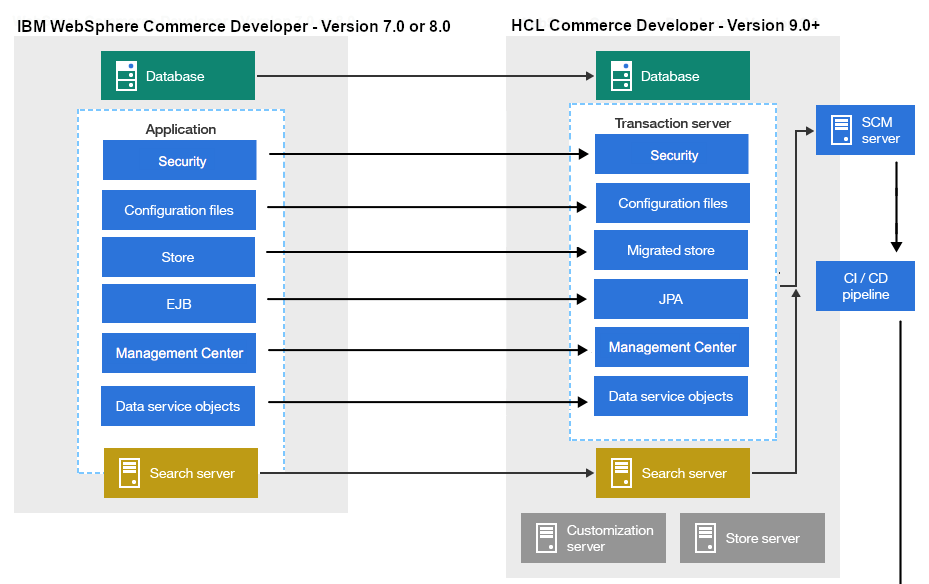Select the Migrated store box
929x584 pixels.
point(671,250)
